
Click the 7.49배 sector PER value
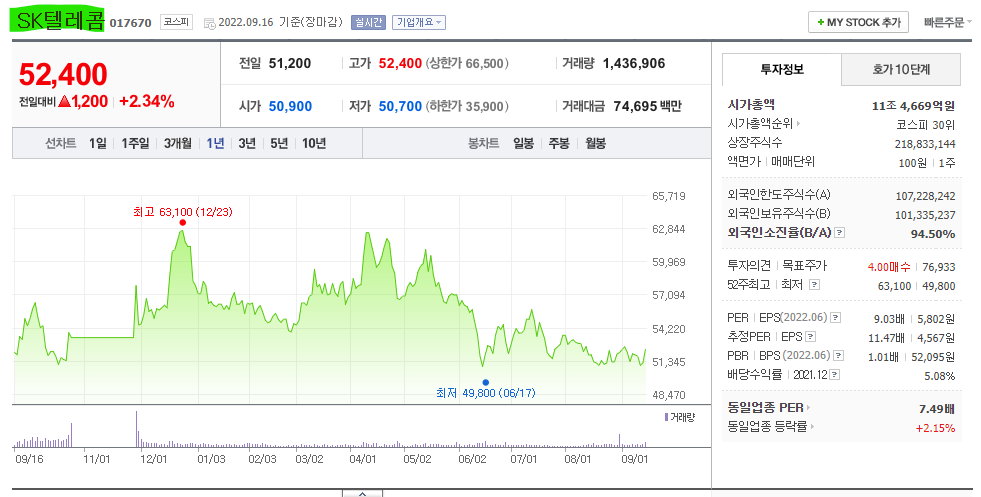937,409
